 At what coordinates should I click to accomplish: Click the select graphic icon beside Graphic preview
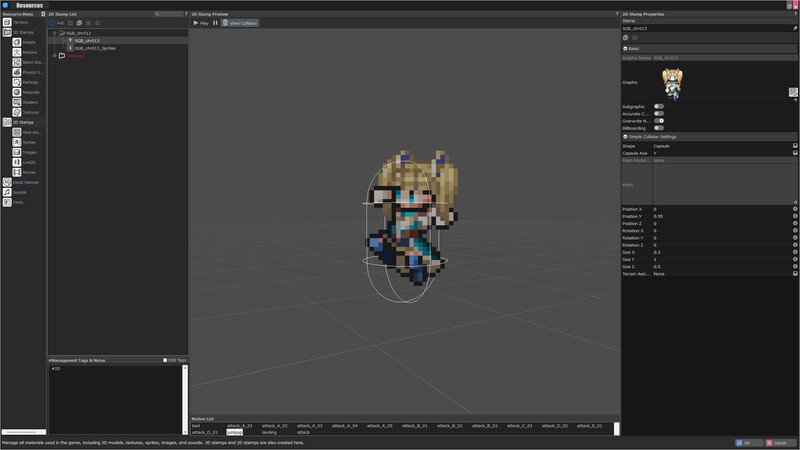[793, 92]
